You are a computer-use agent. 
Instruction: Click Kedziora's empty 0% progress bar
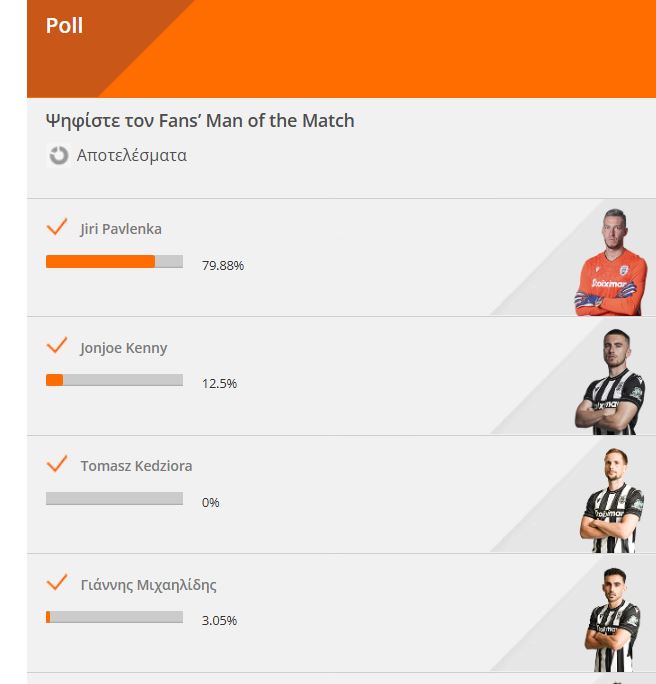coord(114,498)
